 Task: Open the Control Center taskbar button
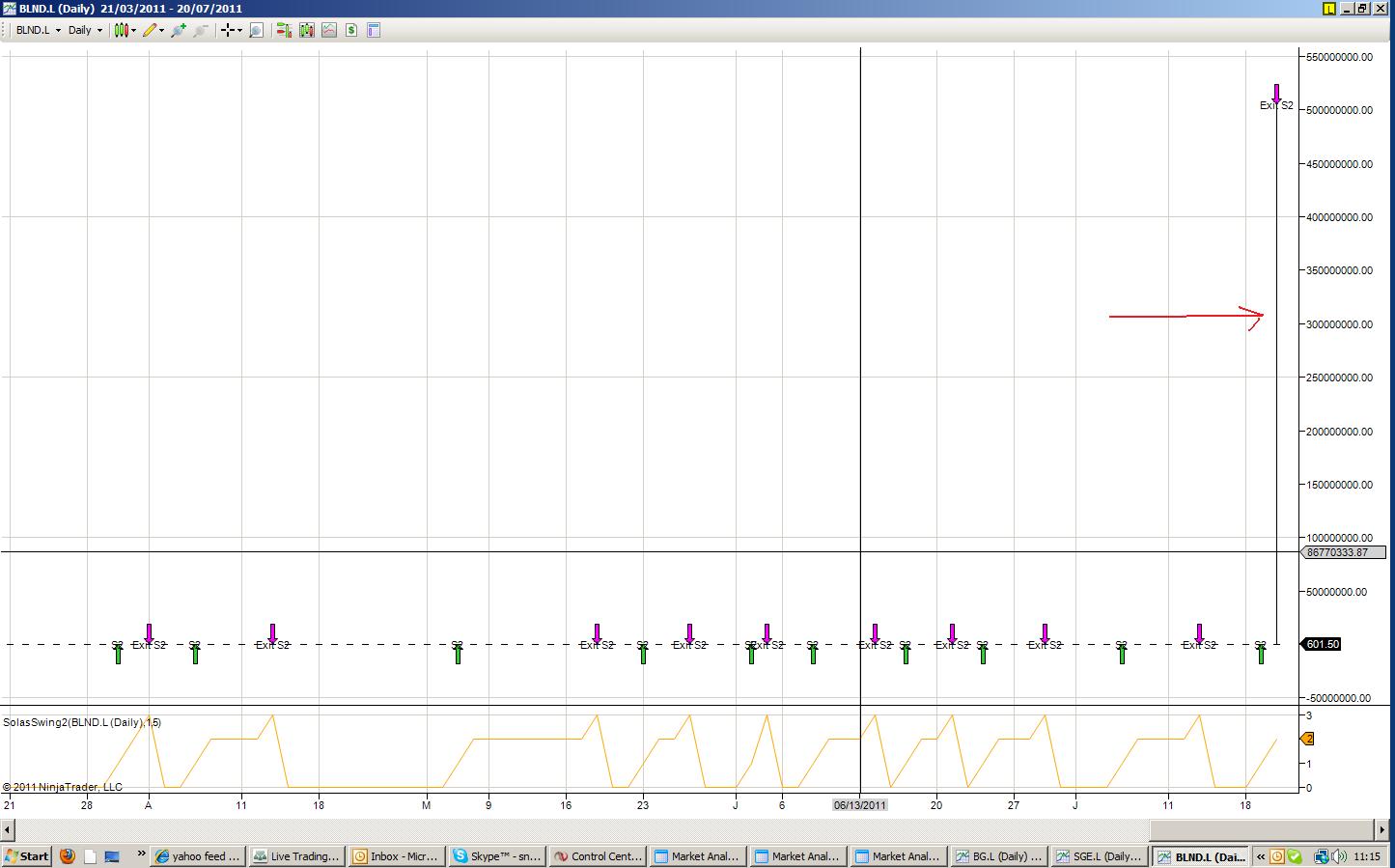click(x=597, y=856)
